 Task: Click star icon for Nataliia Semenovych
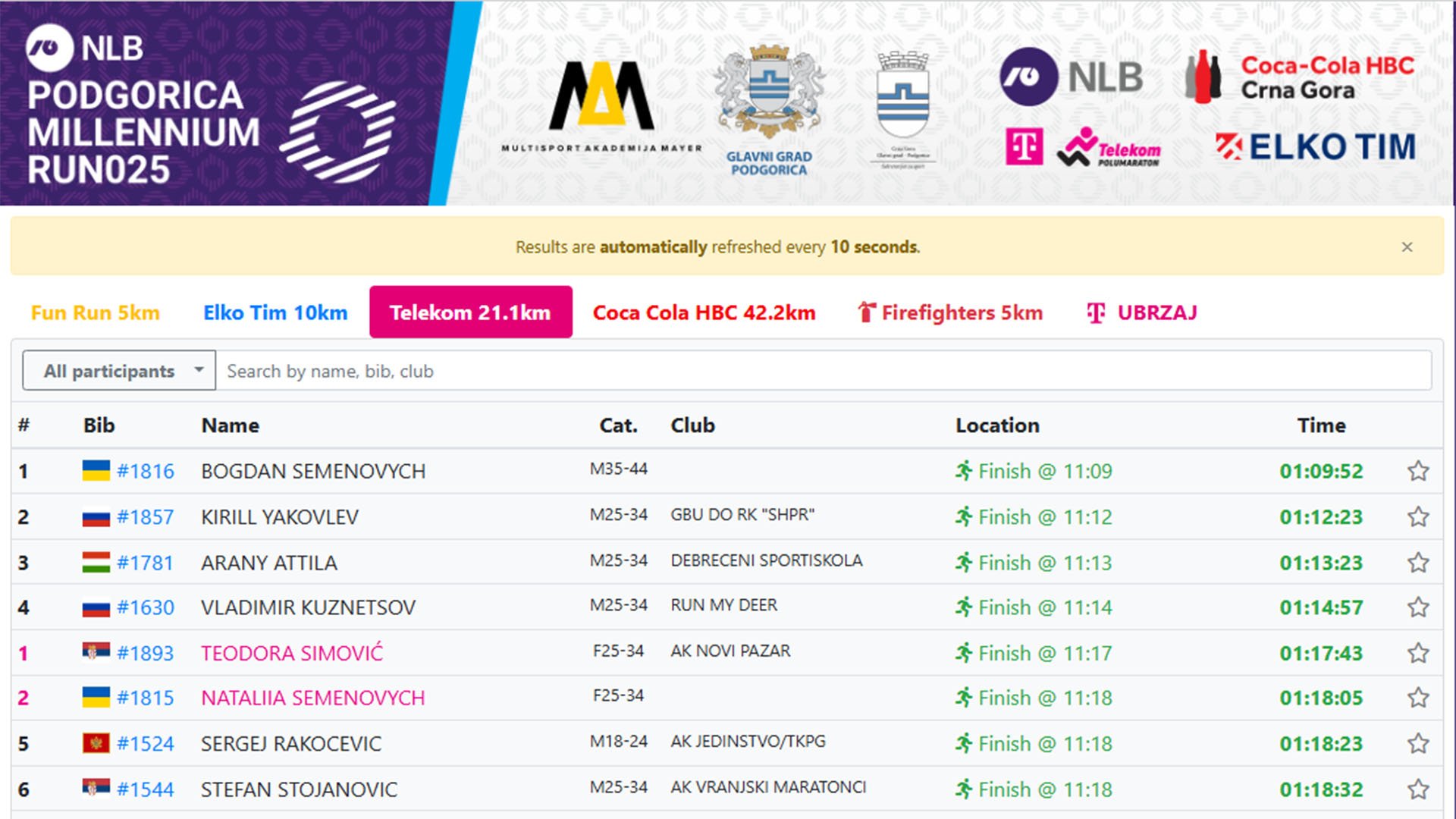(x=1418, y=698)
